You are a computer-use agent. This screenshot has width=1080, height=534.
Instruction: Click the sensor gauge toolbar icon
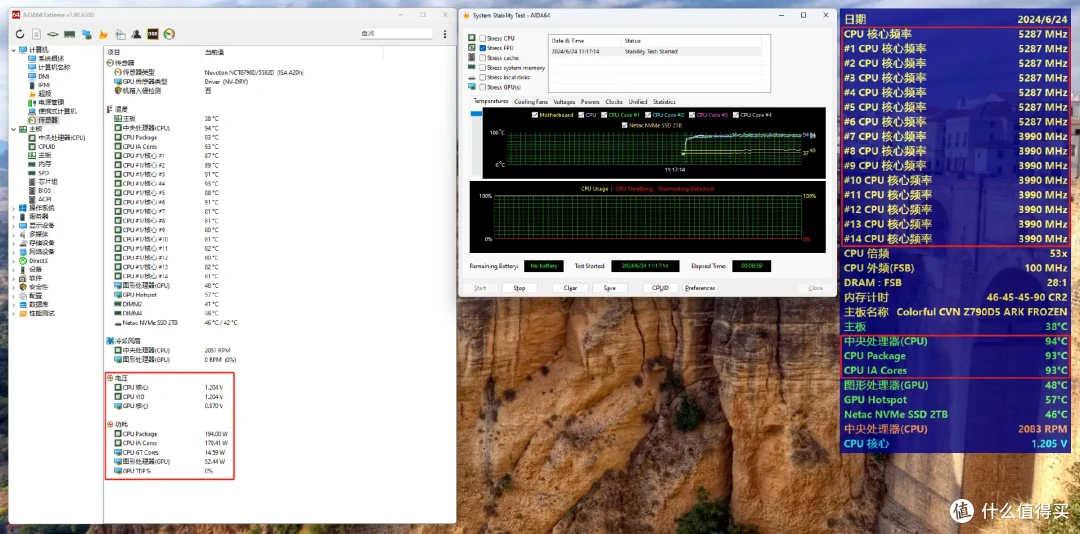click(169, 34)
